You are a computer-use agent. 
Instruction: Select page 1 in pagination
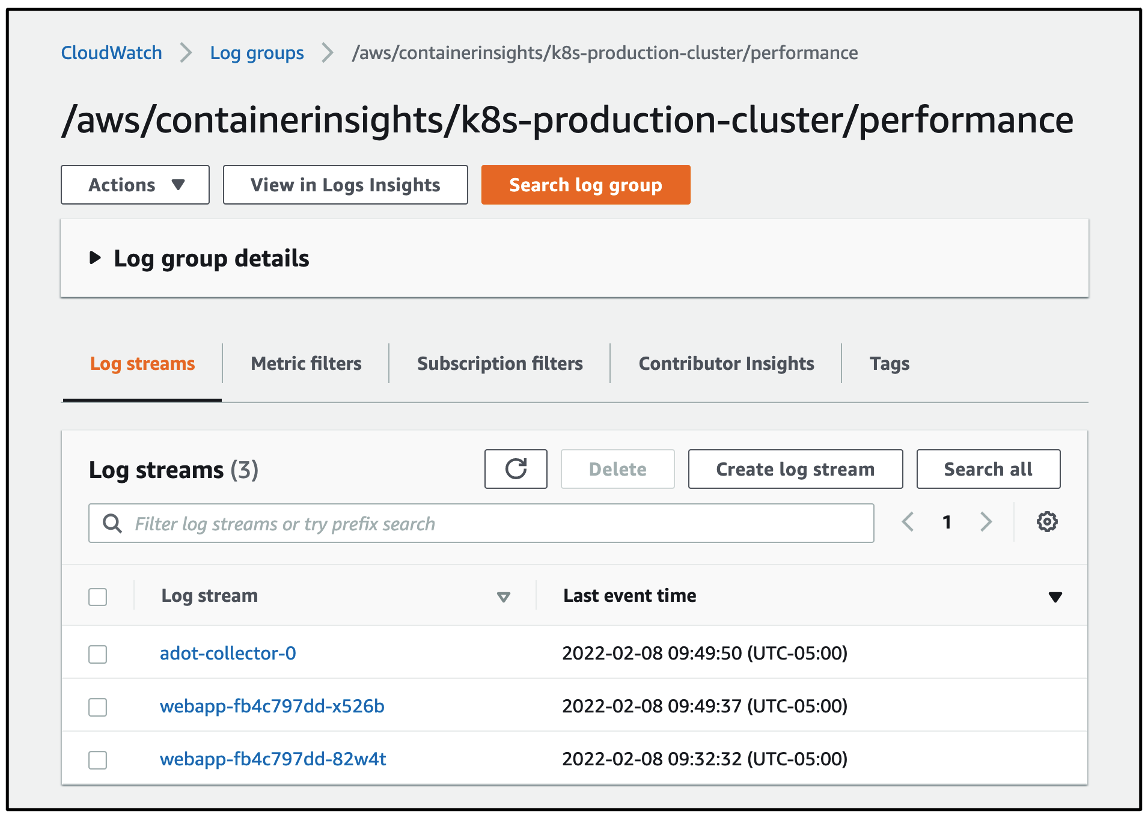946,521
